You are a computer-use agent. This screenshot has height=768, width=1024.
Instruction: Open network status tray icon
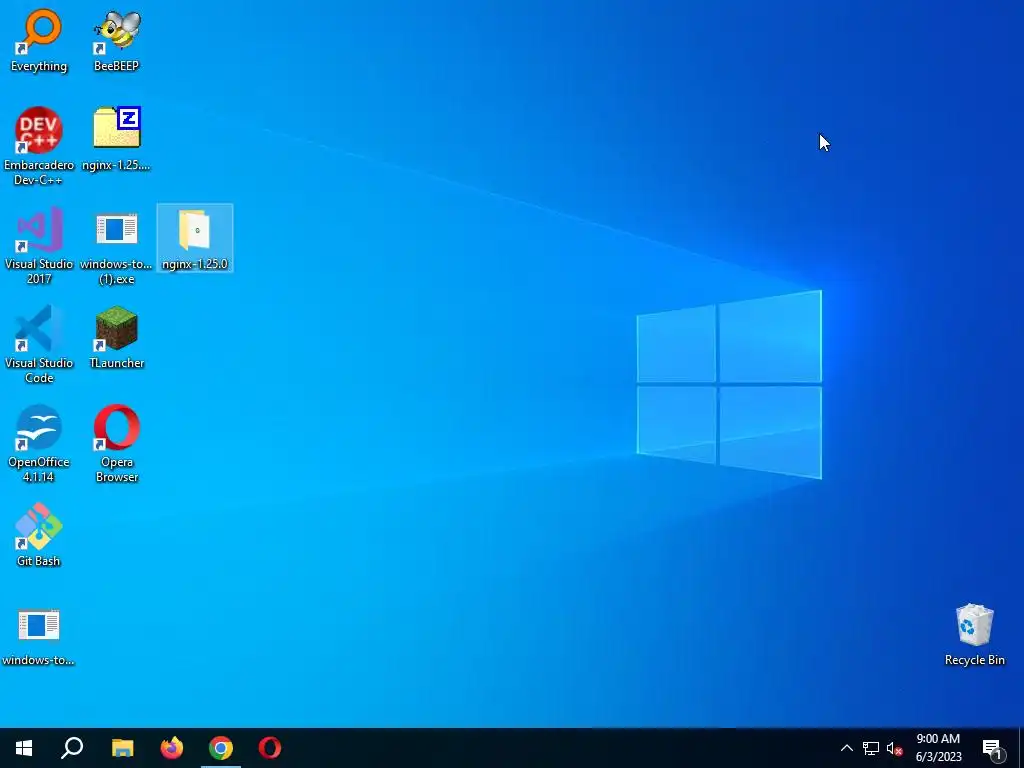(871, 748)
